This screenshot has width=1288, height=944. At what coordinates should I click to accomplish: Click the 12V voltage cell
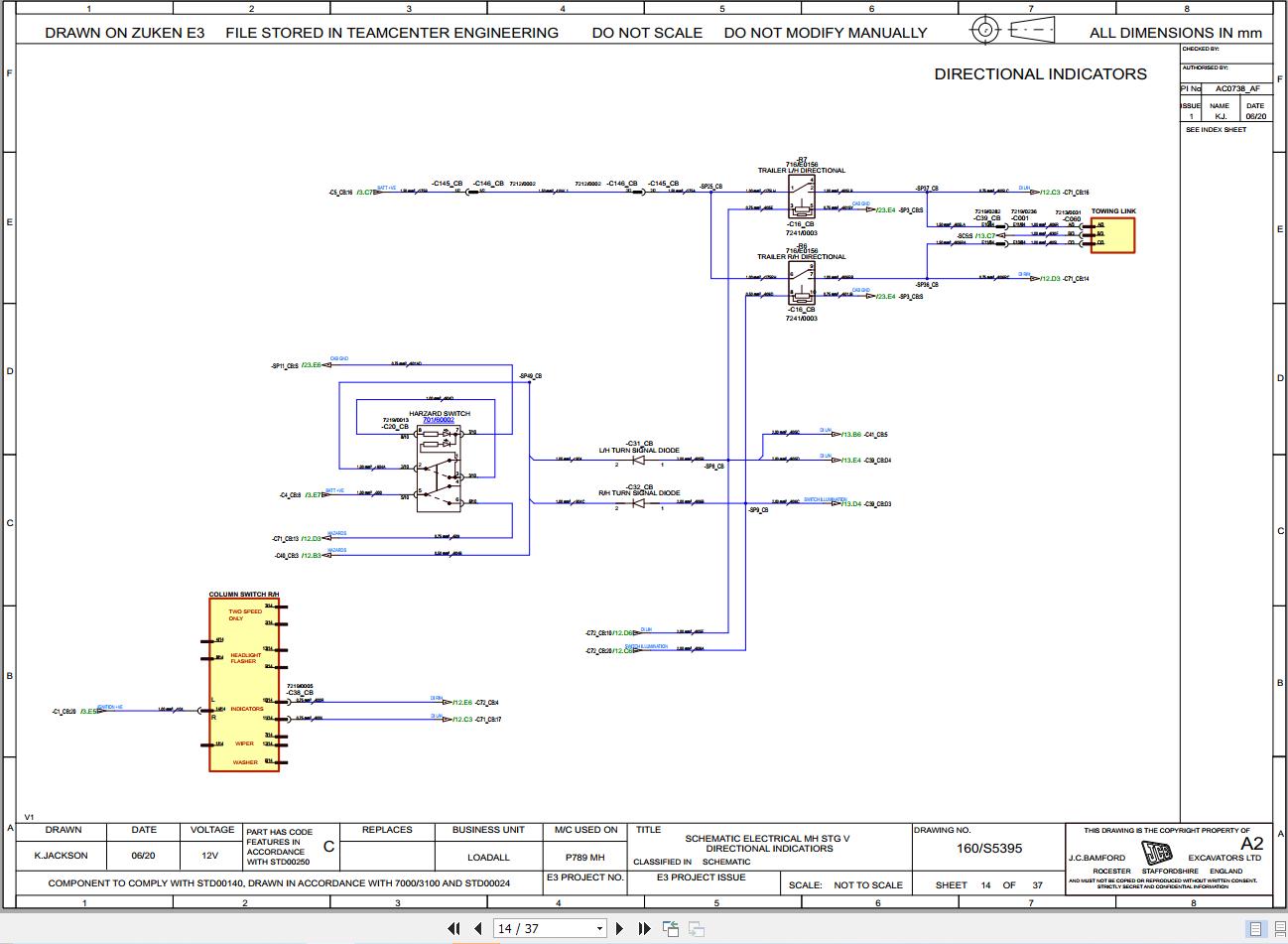pyautogui.click(x=209, y=856)
